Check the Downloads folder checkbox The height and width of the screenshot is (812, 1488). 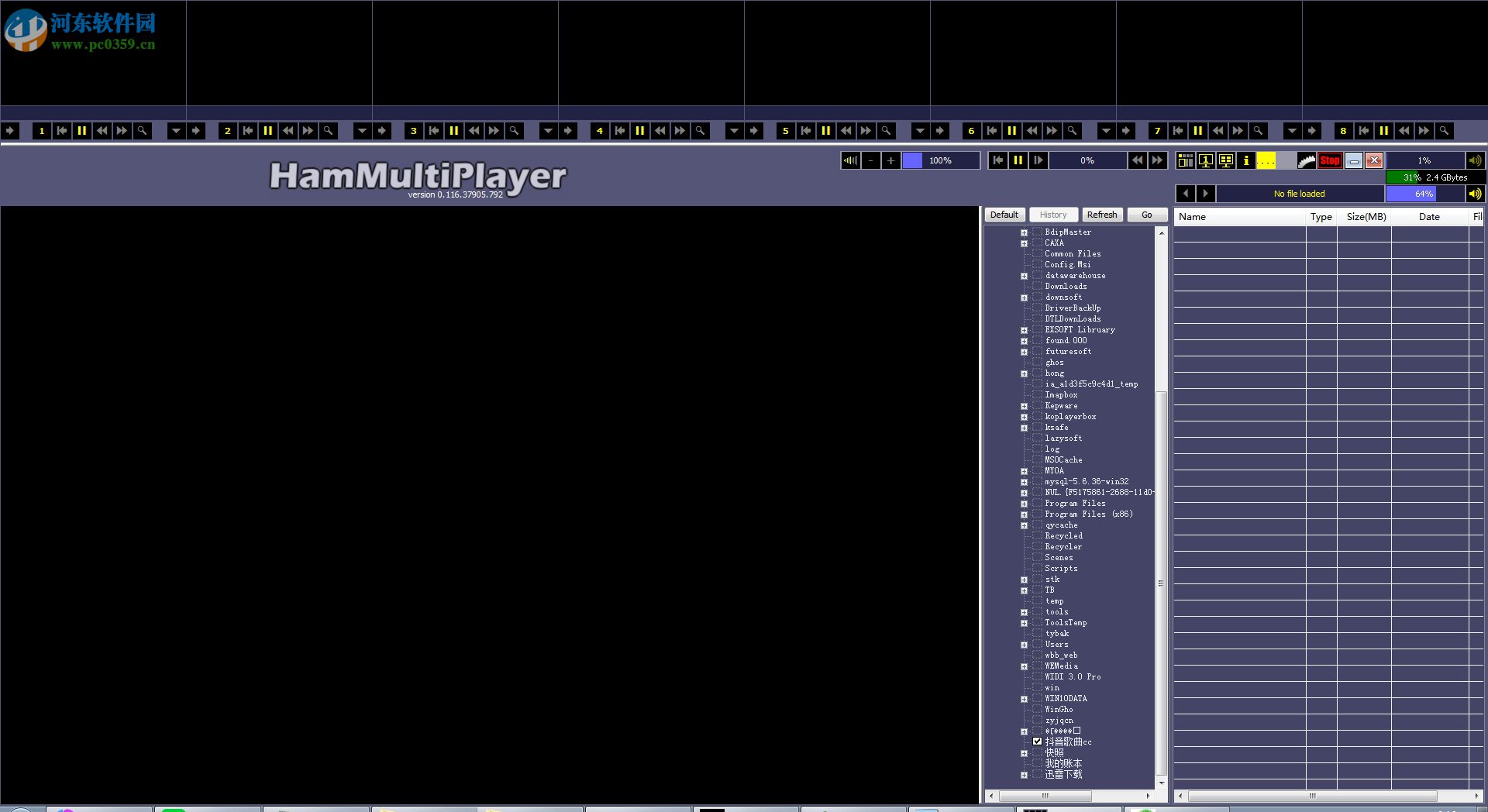click(1037, 286)
